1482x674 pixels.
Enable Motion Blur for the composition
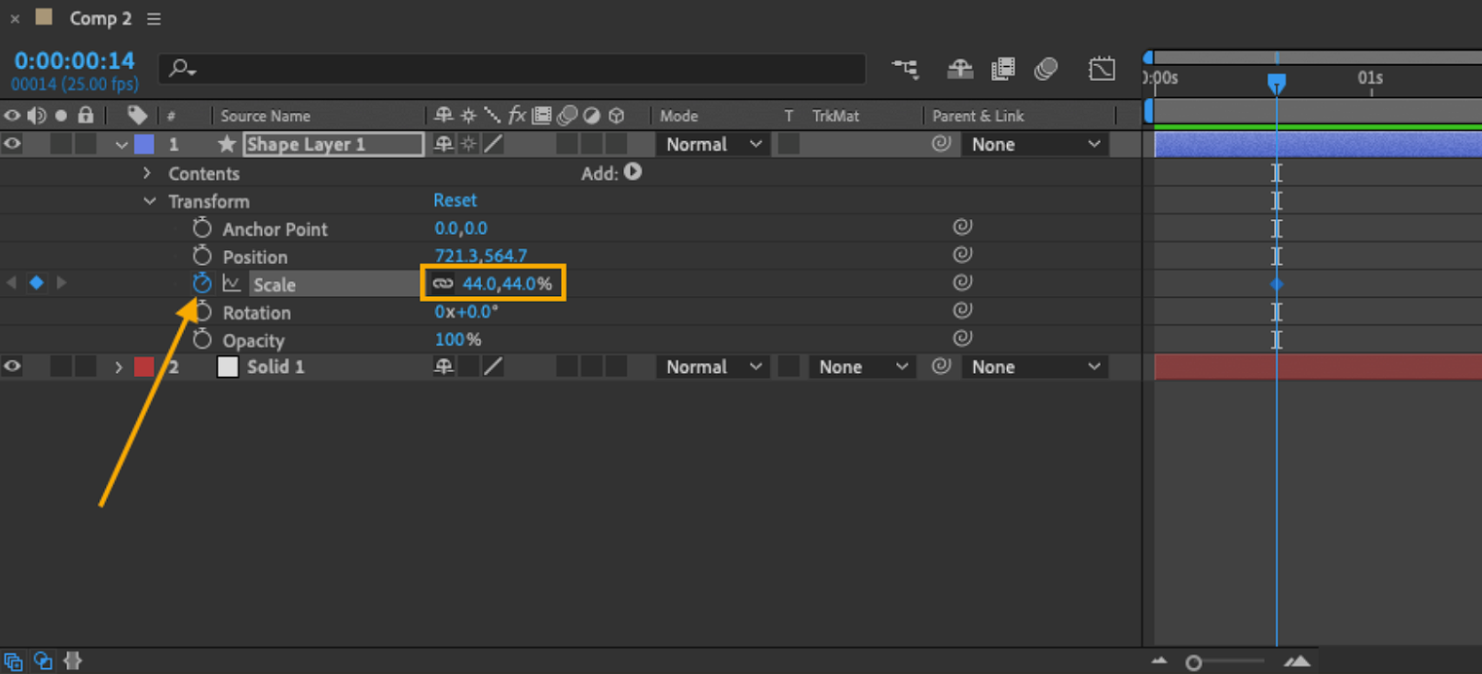(1046, 69)
